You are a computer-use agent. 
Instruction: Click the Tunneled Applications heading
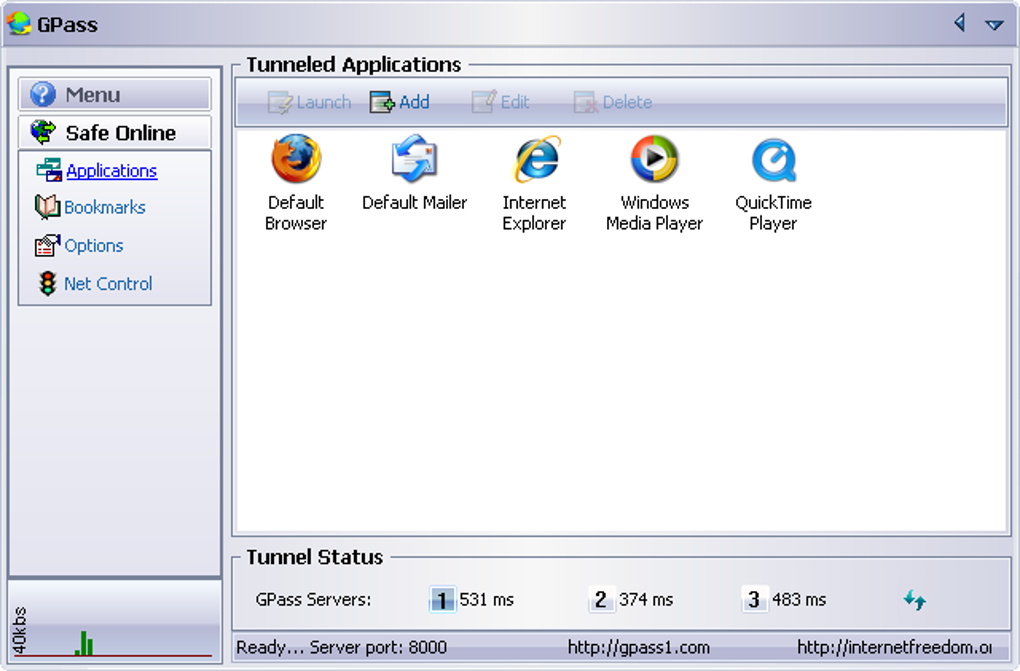[x=354, y=64]
